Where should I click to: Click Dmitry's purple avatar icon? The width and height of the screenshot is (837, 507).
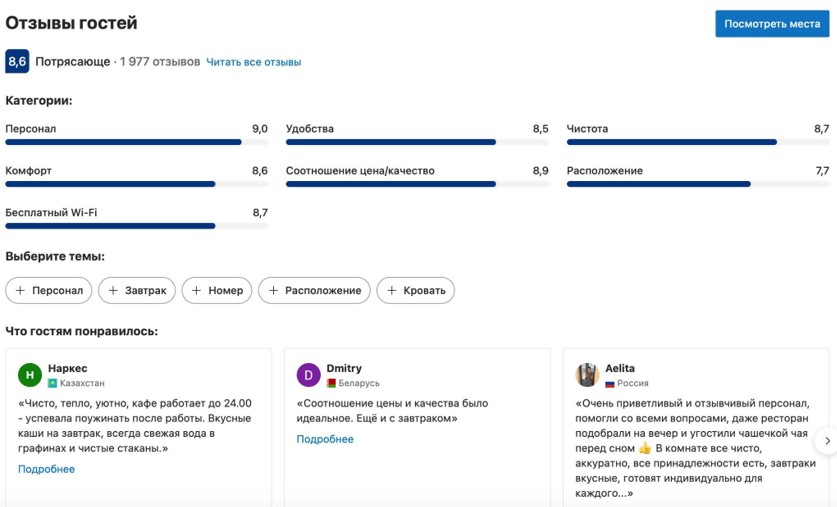tap(308, 375)
